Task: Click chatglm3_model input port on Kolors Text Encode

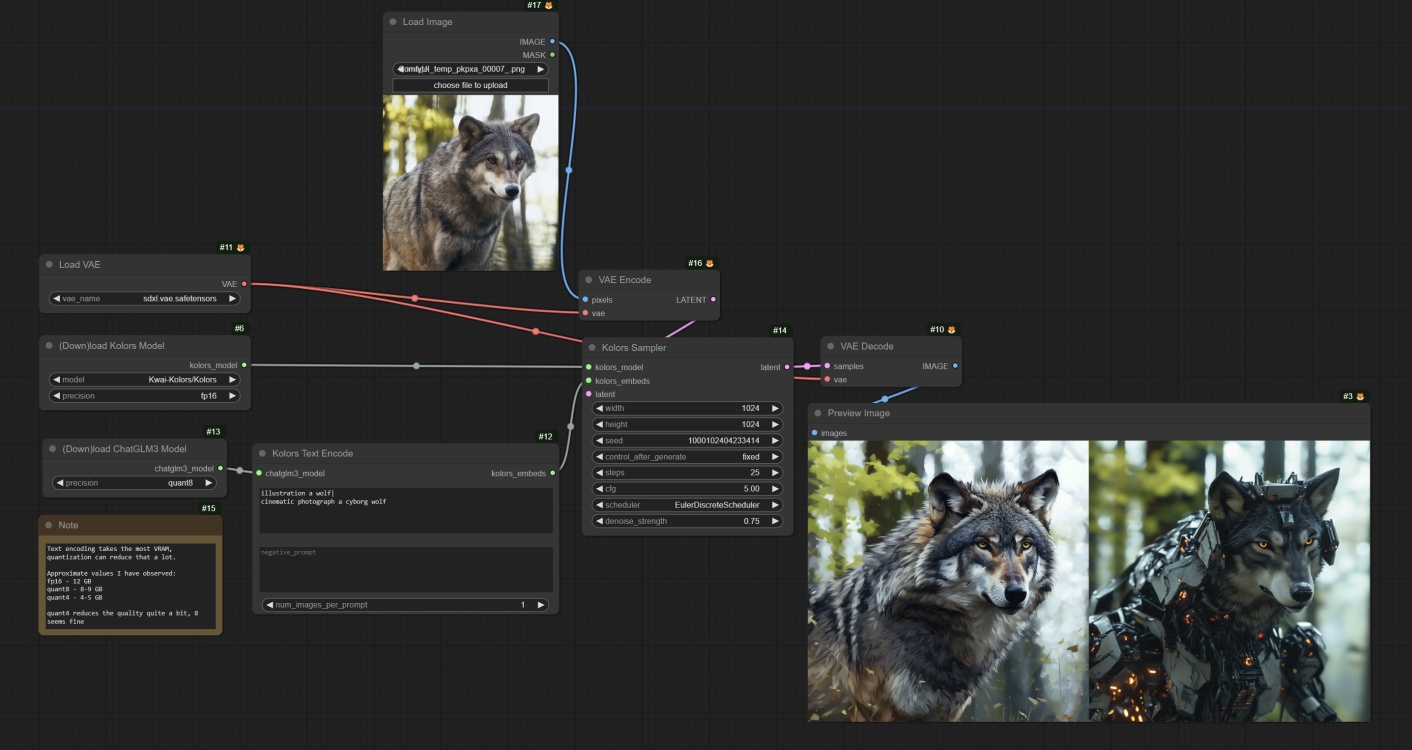Action: point(259,473)
